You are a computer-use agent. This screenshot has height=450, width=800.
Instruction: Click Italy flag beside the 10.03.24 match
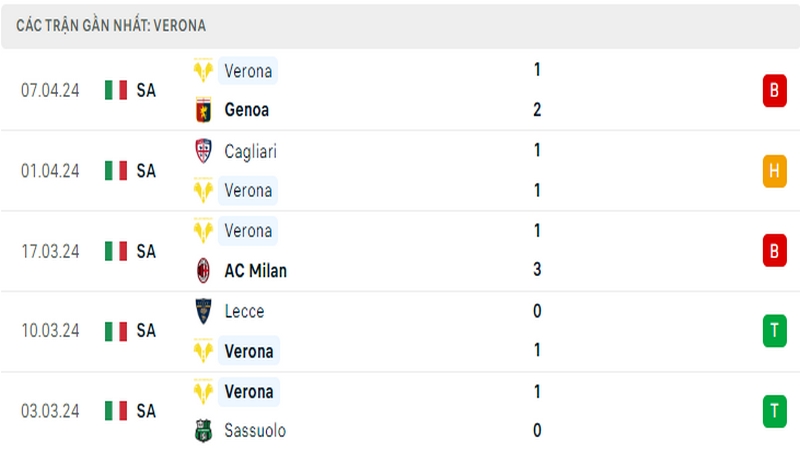click(116, 332)
